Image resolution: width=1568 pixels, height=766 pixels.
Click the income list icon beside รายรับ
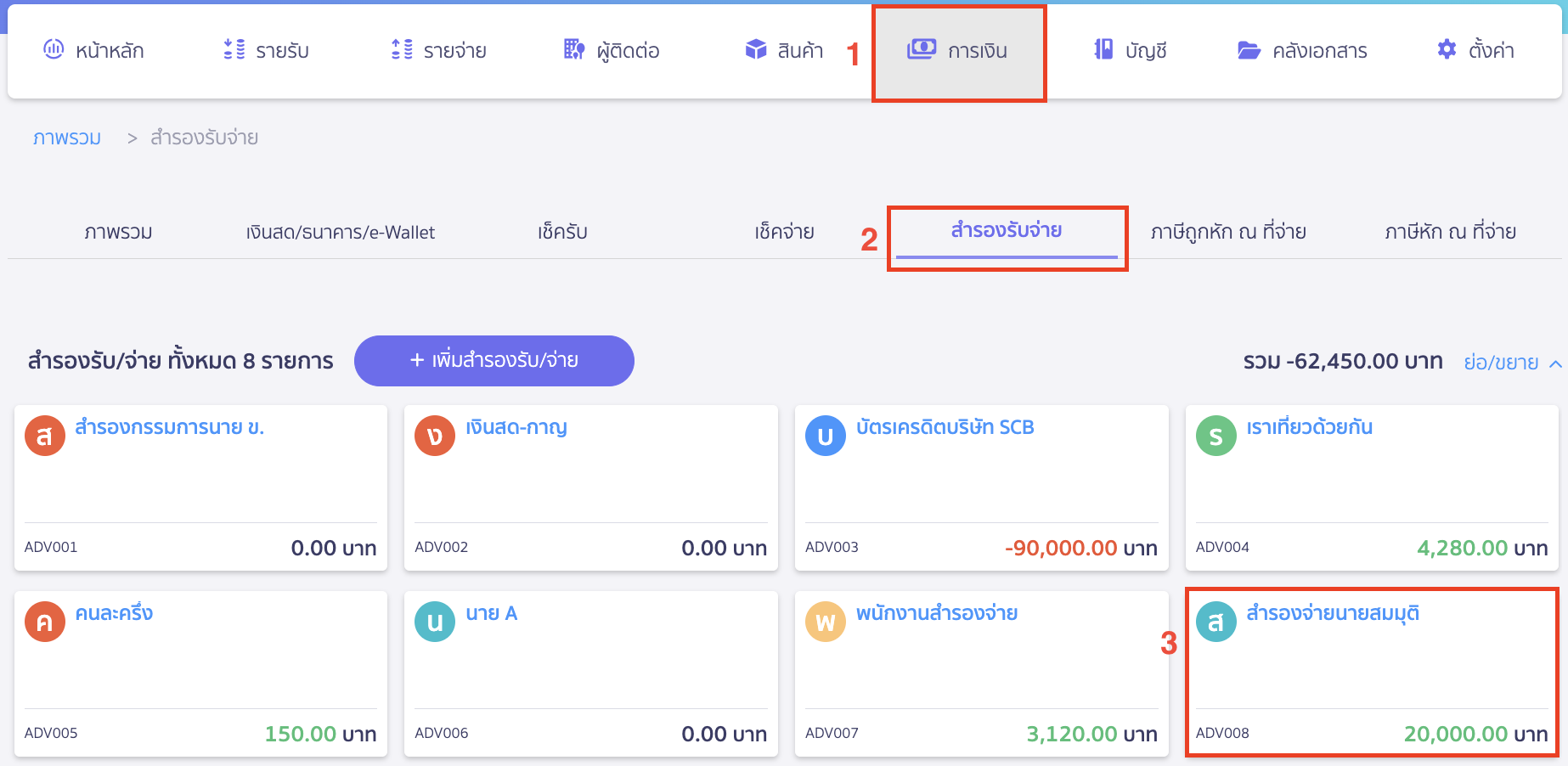click(234, 49)
